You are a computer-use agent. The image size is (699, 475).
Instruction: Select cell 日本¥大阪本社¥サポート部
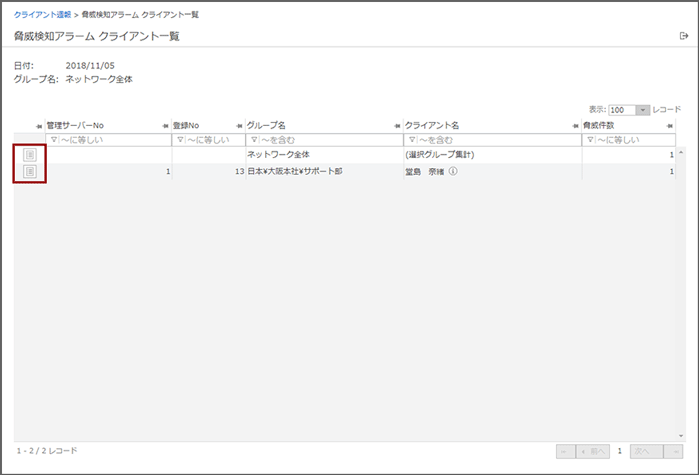tap(295, 171)
